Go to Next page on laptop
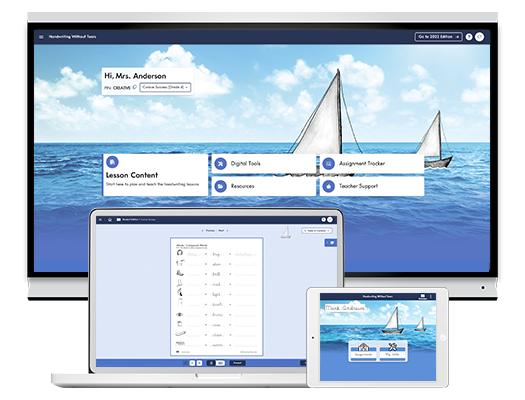 pyautogui.click(x=223, y=231)
